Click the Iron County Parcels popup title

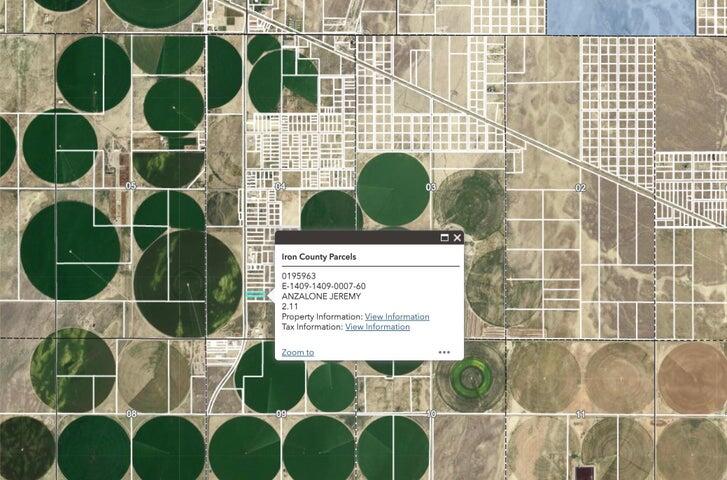pyautogui.click(x=319, y=257)
